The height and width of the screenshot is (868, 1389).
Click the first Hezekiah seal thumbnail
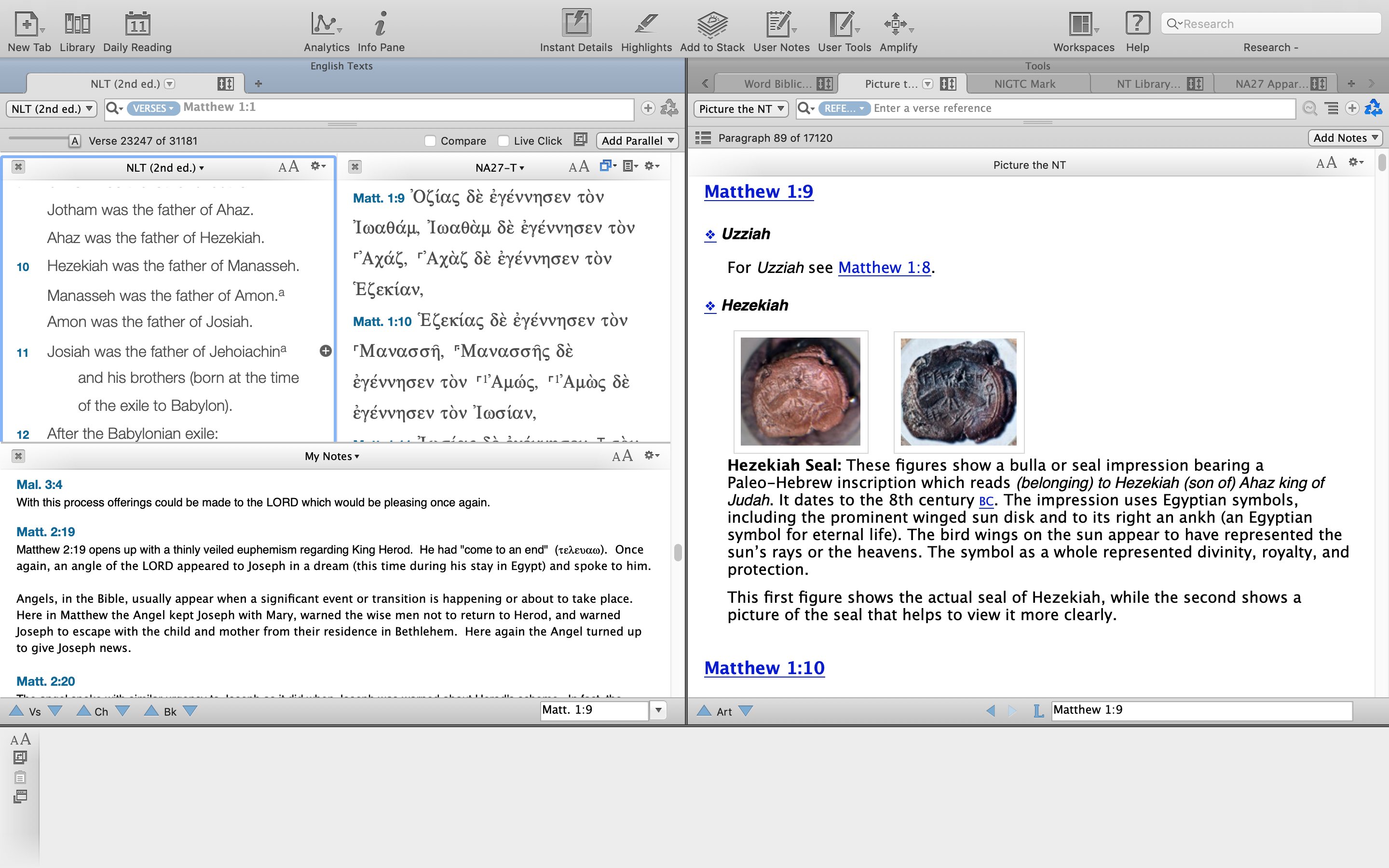pos(800,392)
